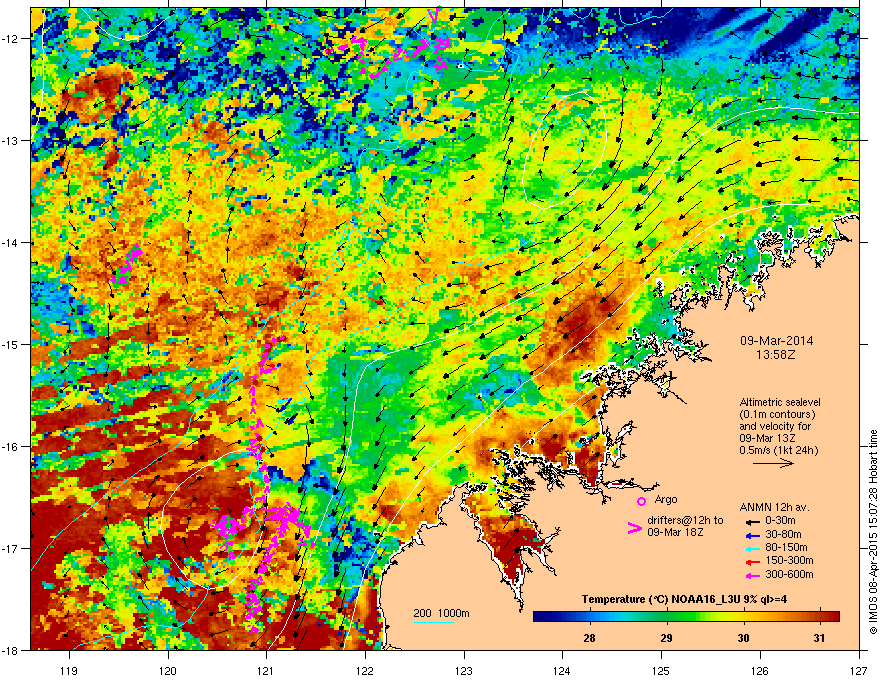Image resolution: width=880 pixels, height=680 pixels.
Task: Click the black 0-30m legend arrow
Action: point(752,522)
